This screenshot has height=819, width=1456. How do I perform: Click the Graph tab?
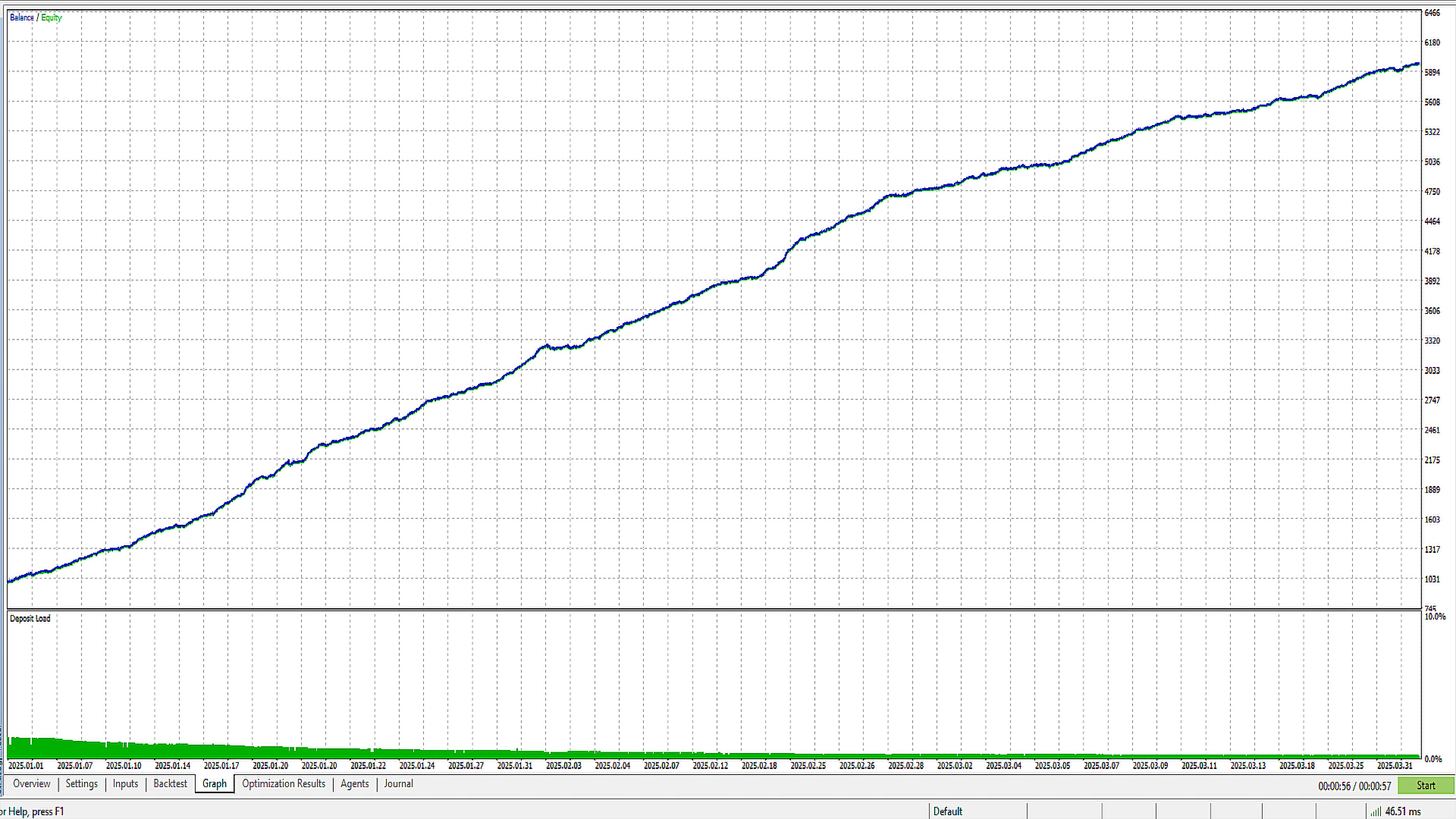coord(215,784)
